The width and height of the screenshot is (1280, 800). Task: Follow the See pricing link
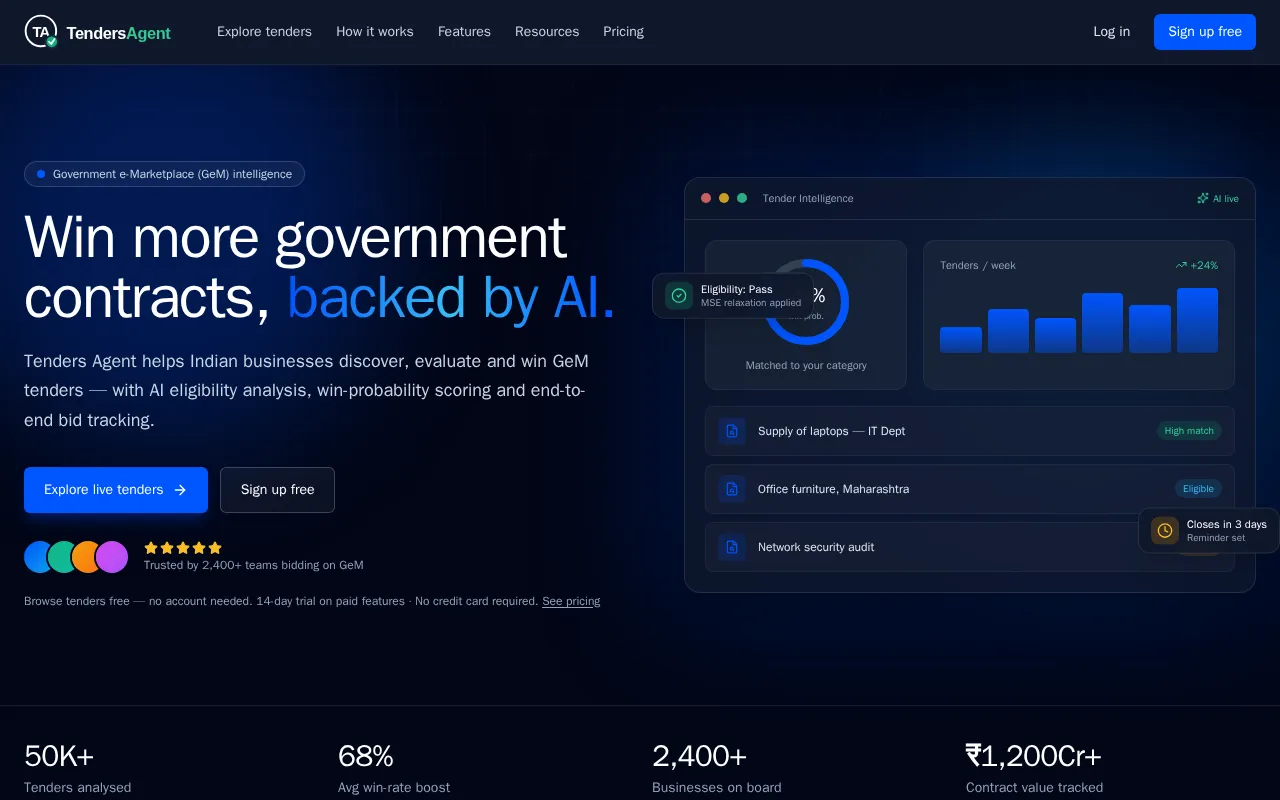[571, 601]
